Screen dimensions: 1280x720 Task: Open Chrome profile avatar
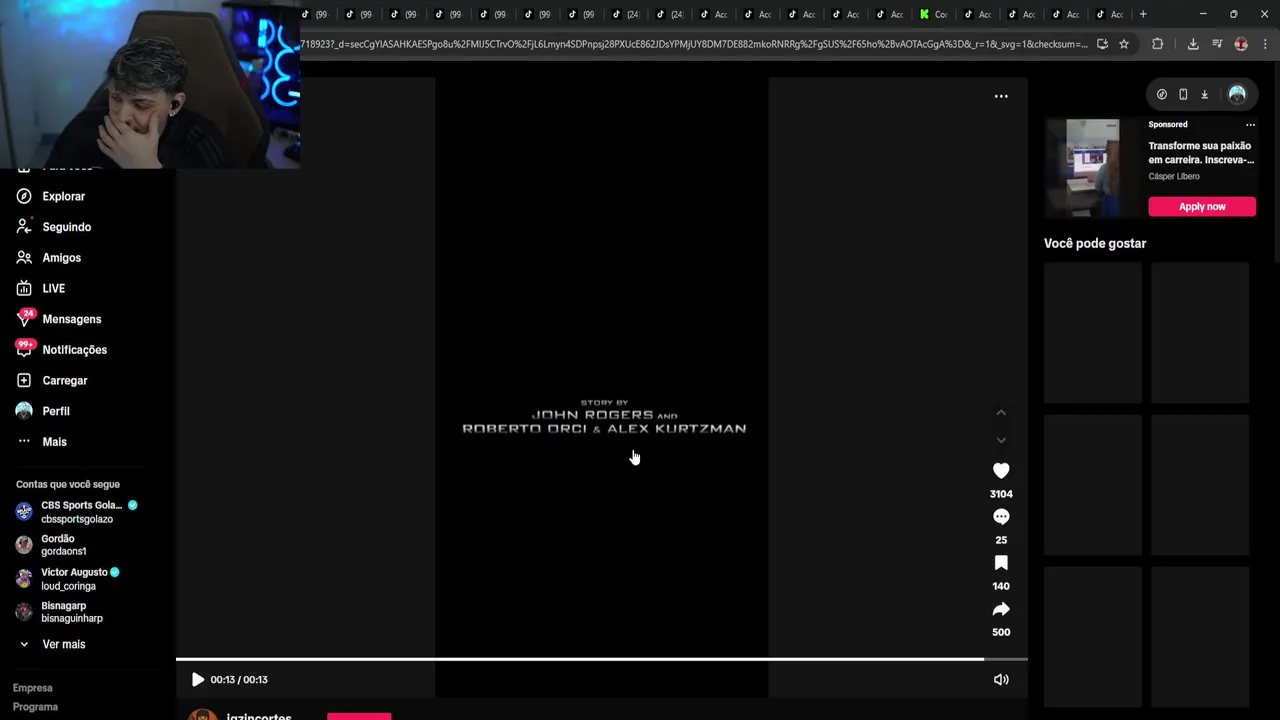coord(1241,44)
